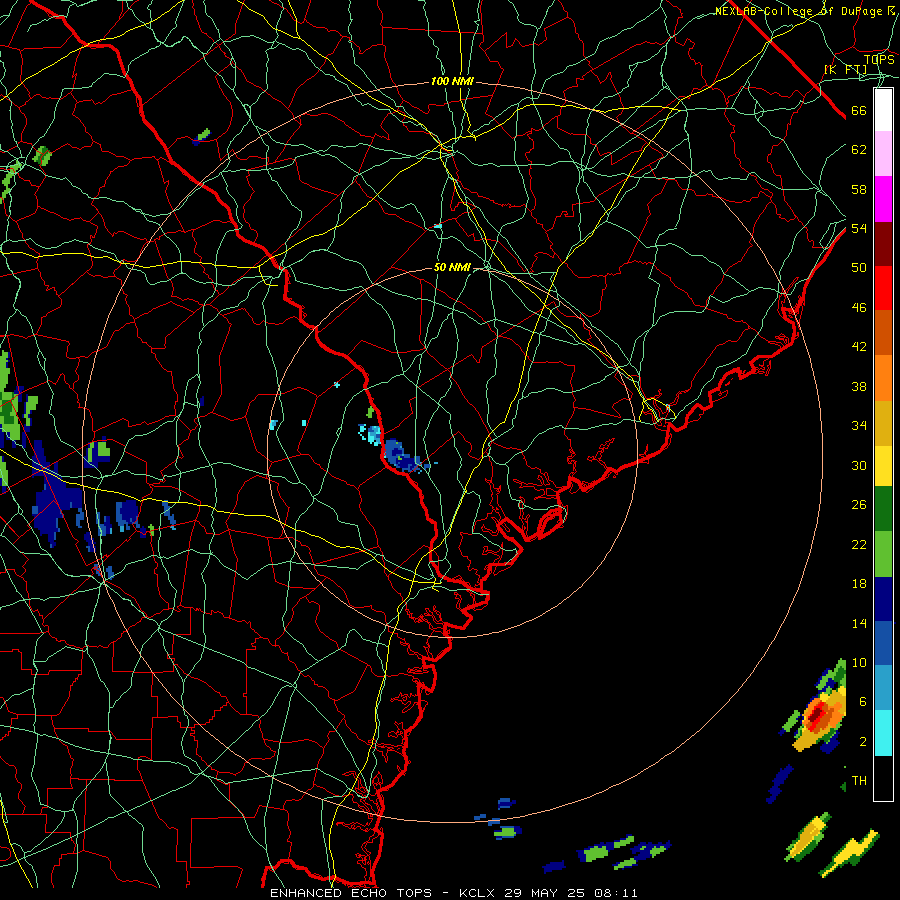This screenshot has height=900, width=900.
Task: Select the 26 legend value
Action: click(859, 505)
